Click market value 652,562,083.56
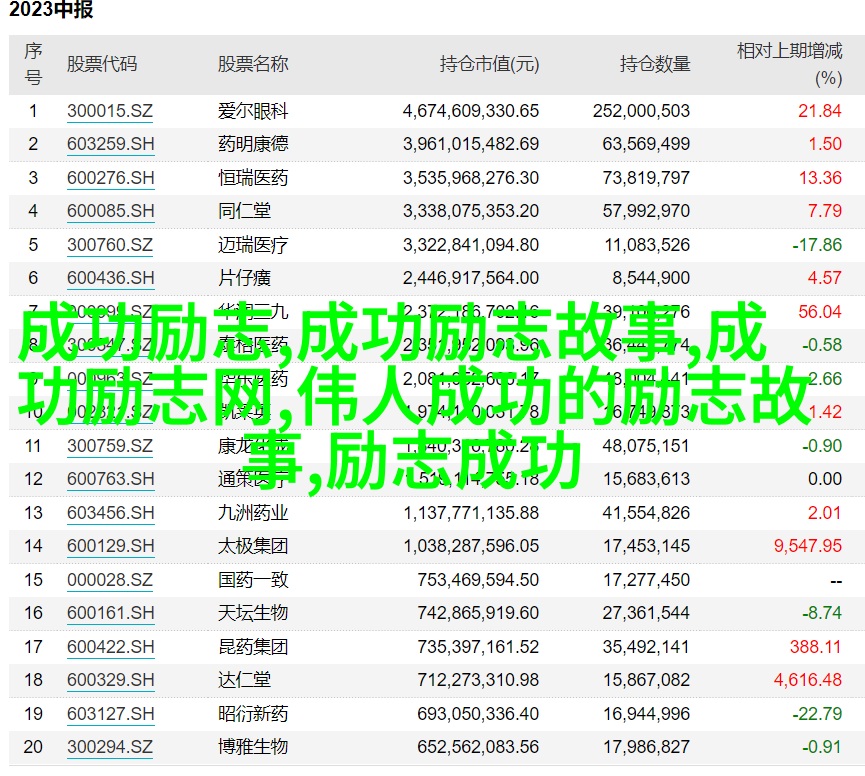Viewport: 865px width, 776px height. (x=478, y=747)
